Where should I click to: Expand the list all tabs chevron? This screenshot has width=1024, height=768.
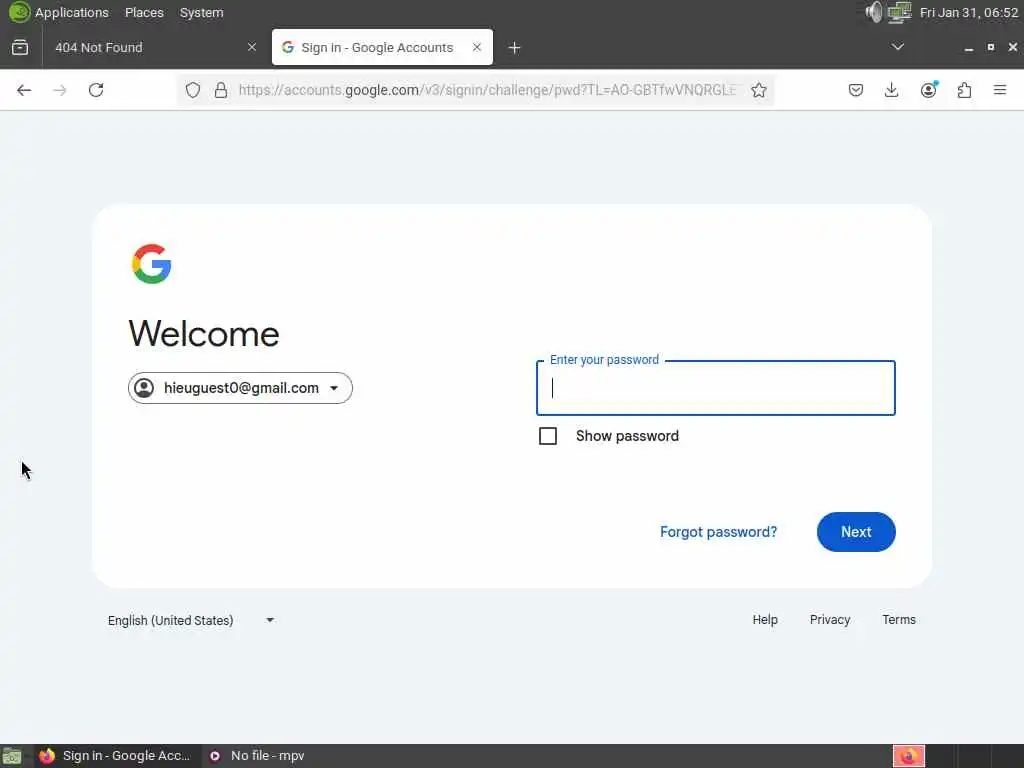click(898, 47)
